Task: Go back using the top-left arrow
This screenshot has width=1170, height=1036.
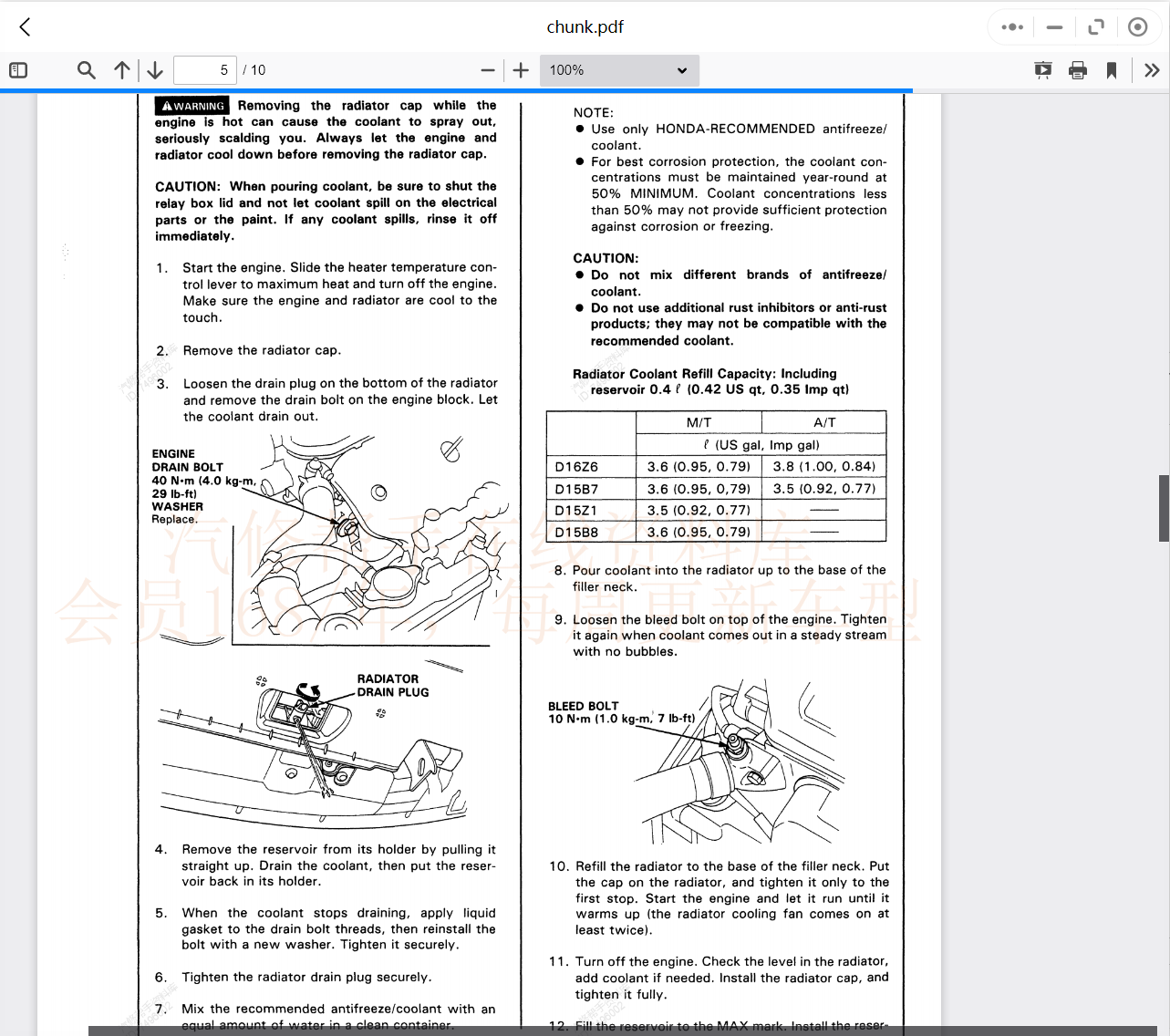Action: 26,27
